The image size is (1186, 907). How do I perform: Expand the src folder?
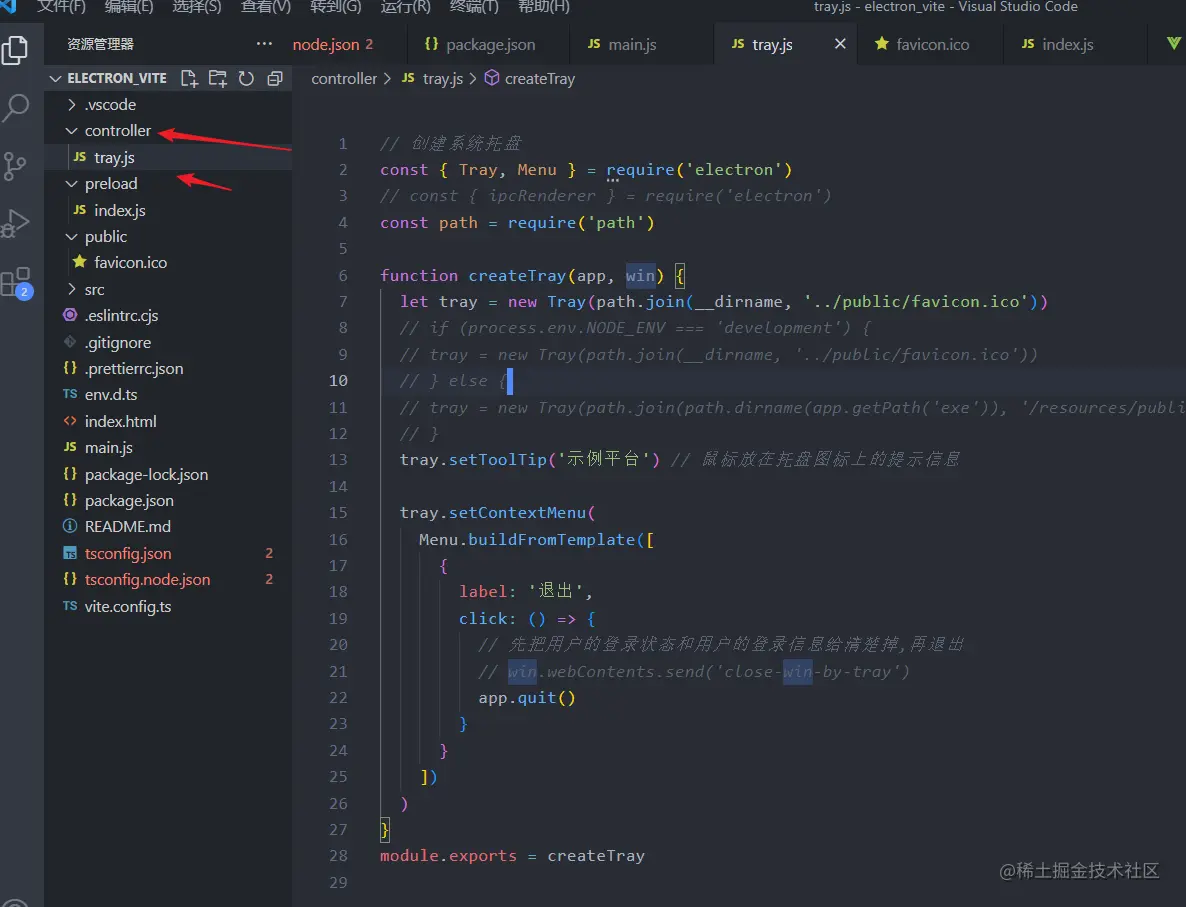coord(72,289)
